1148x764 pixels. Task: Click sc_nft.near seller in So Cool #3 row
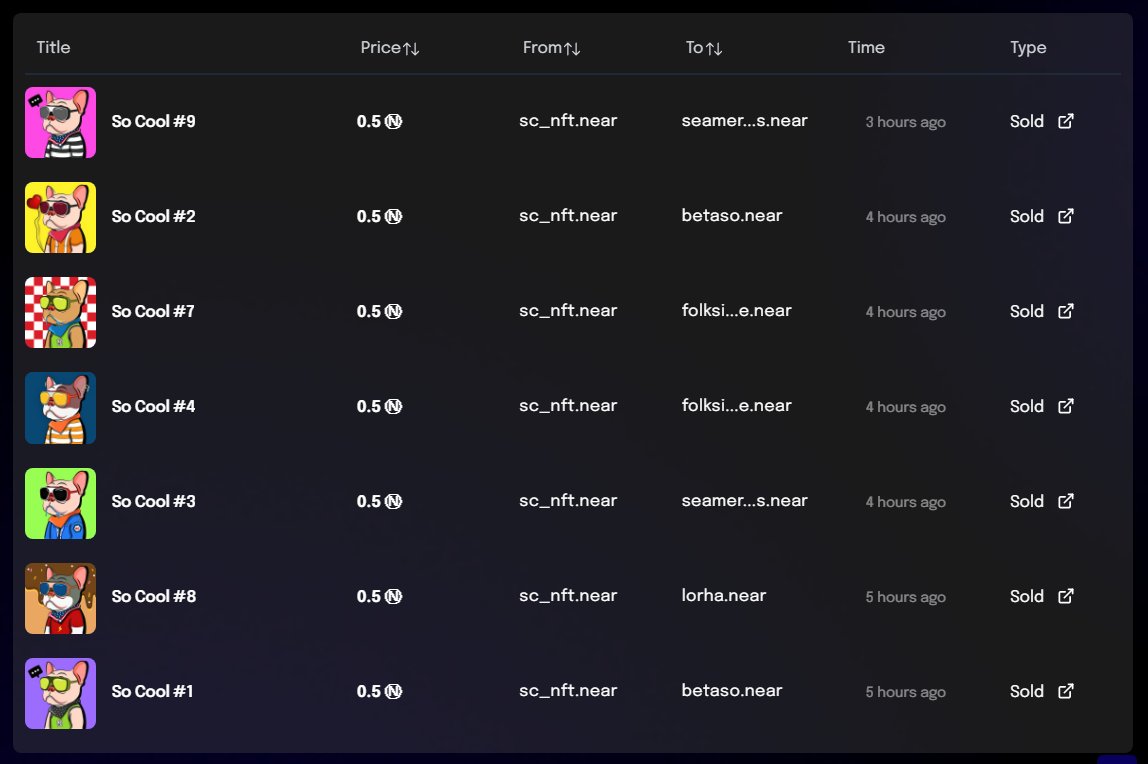(567, 501)
